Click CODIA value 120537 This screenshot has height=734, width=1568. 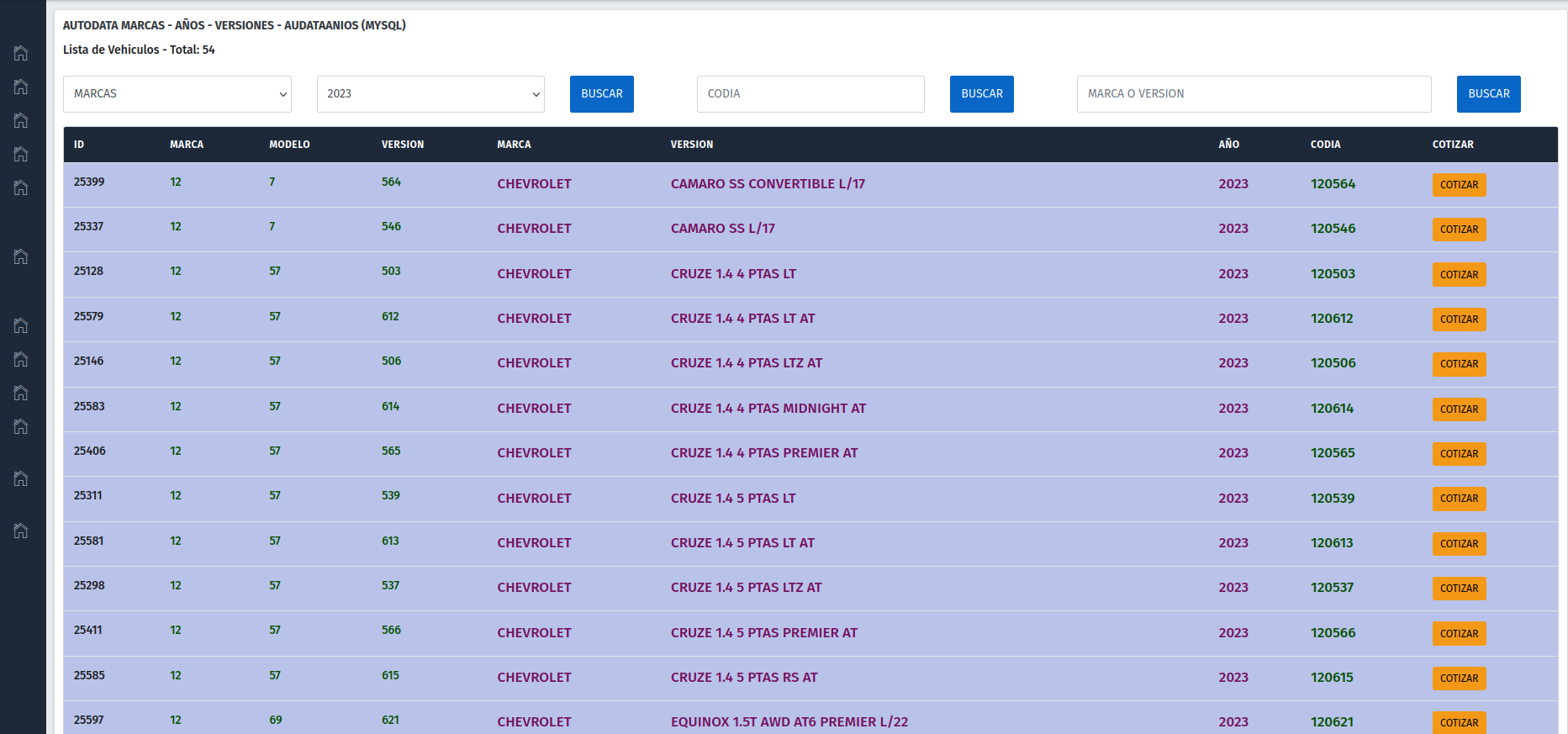point(1332,587)
